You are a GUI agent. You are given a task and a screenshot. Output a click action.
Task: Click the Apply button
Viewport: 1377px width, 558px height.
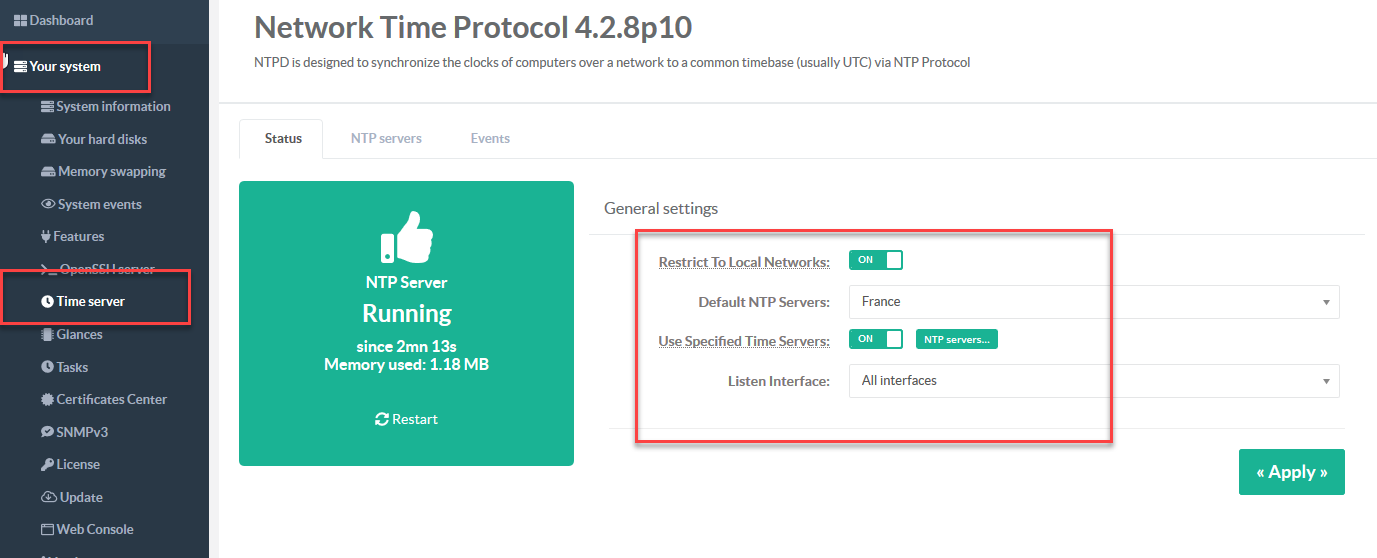pos(1291,472)
